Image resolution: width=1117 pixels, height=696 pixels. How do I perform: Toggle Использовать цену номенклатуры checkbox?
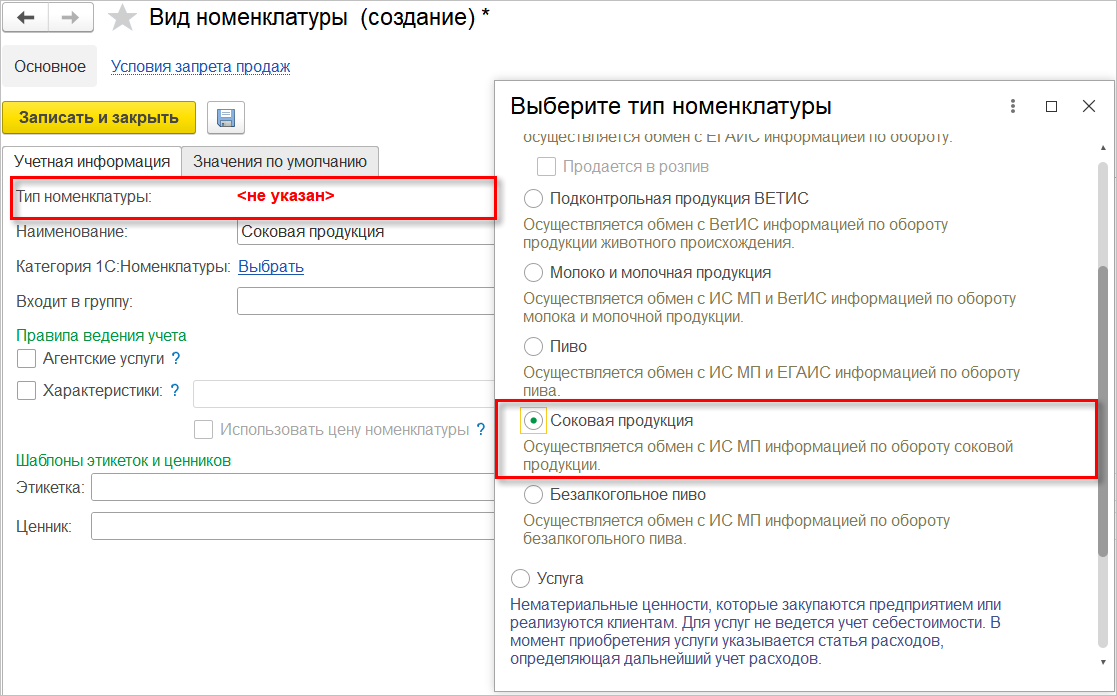tap(203, 430)
